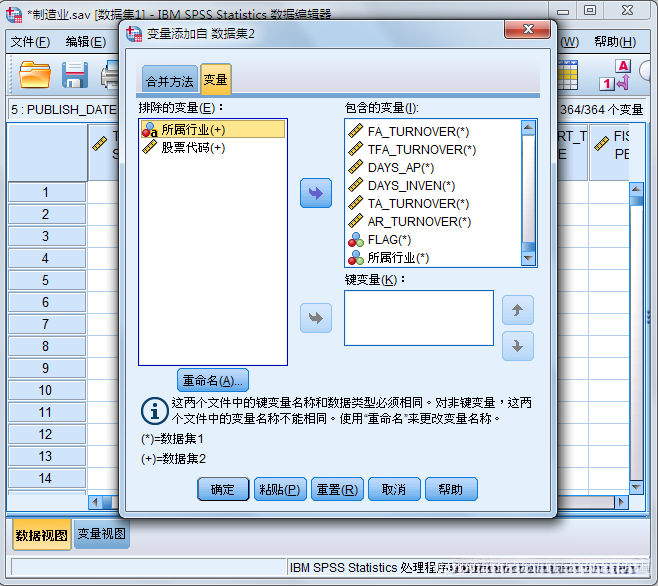Minimize the SPSS main window
658x586 pixels.
[563, 10]
